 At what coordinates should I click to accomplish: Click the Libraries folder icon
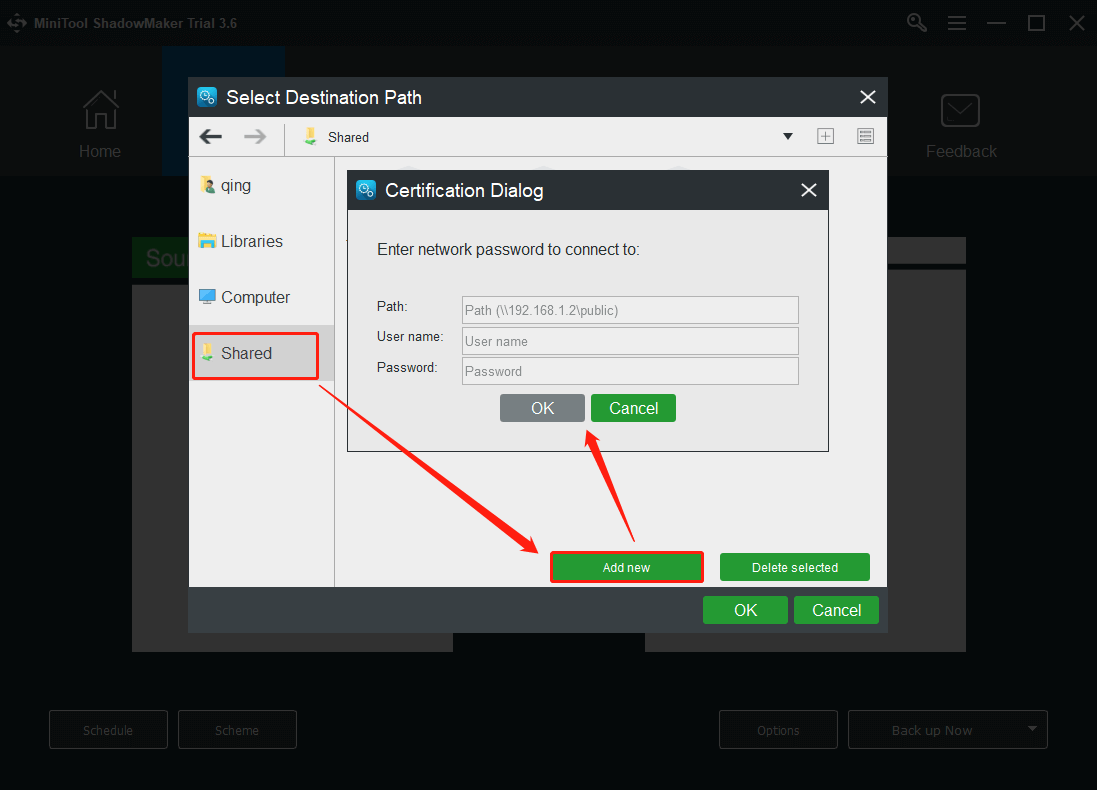tap(207, 241)
